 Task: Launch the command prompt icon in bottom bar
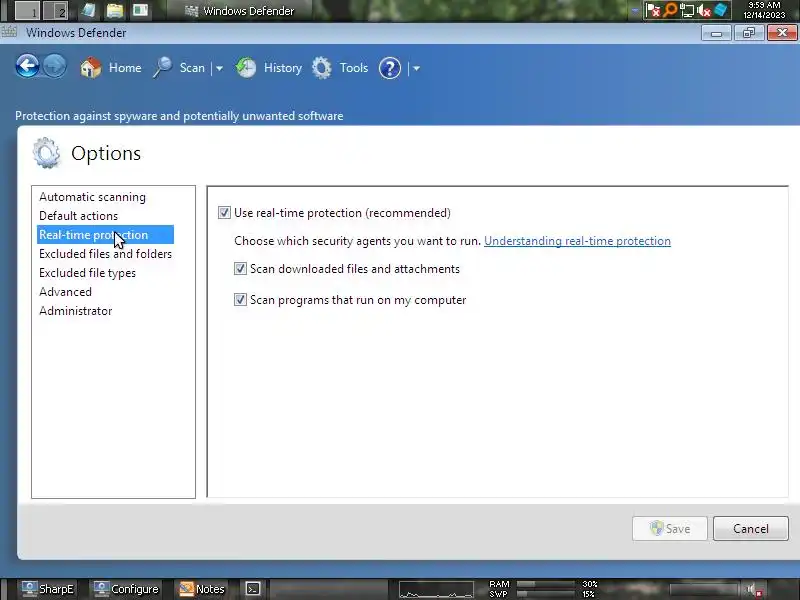click(253, 589)
